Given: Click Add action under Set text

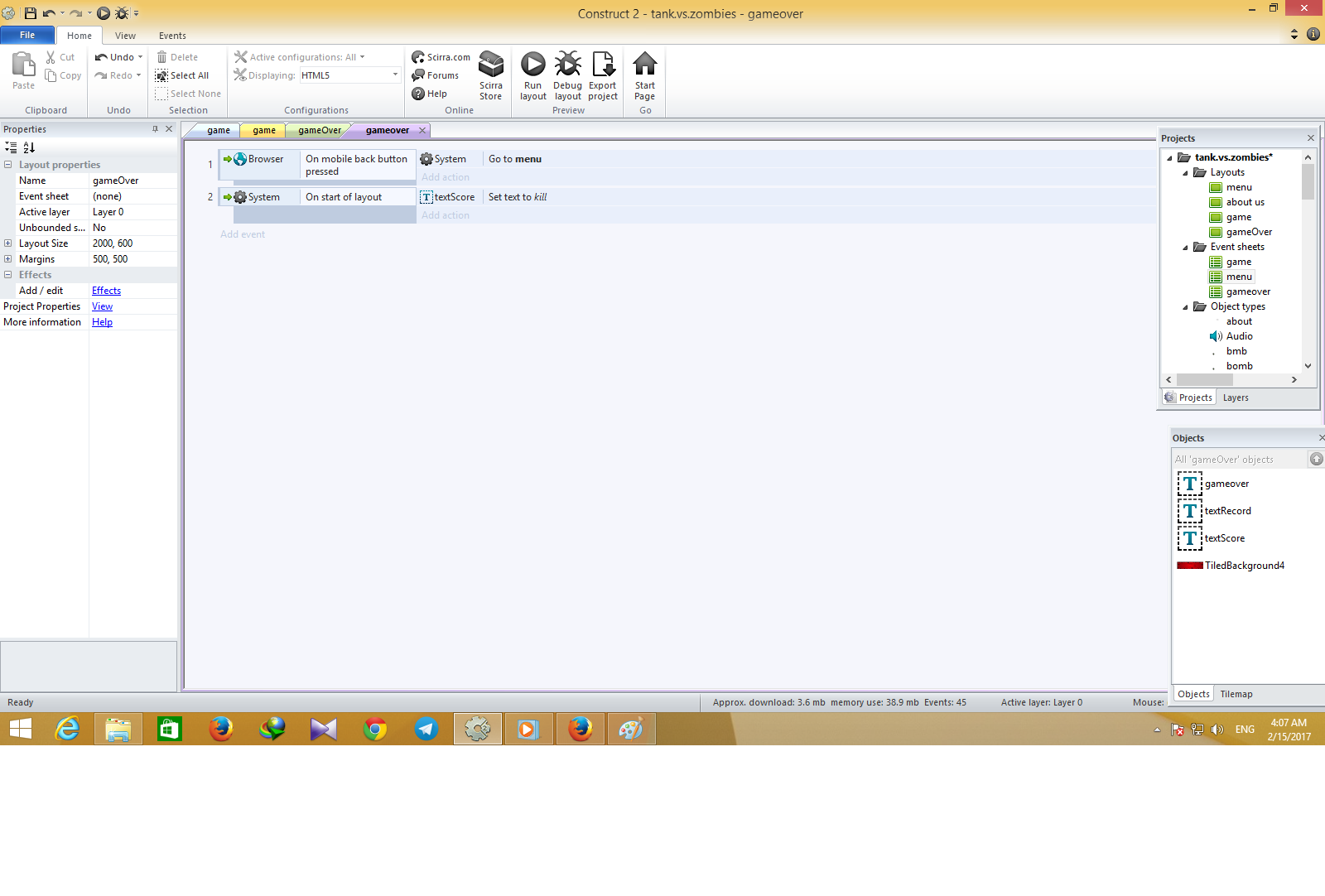Looking at the screenshot, I should coord(446,215).
